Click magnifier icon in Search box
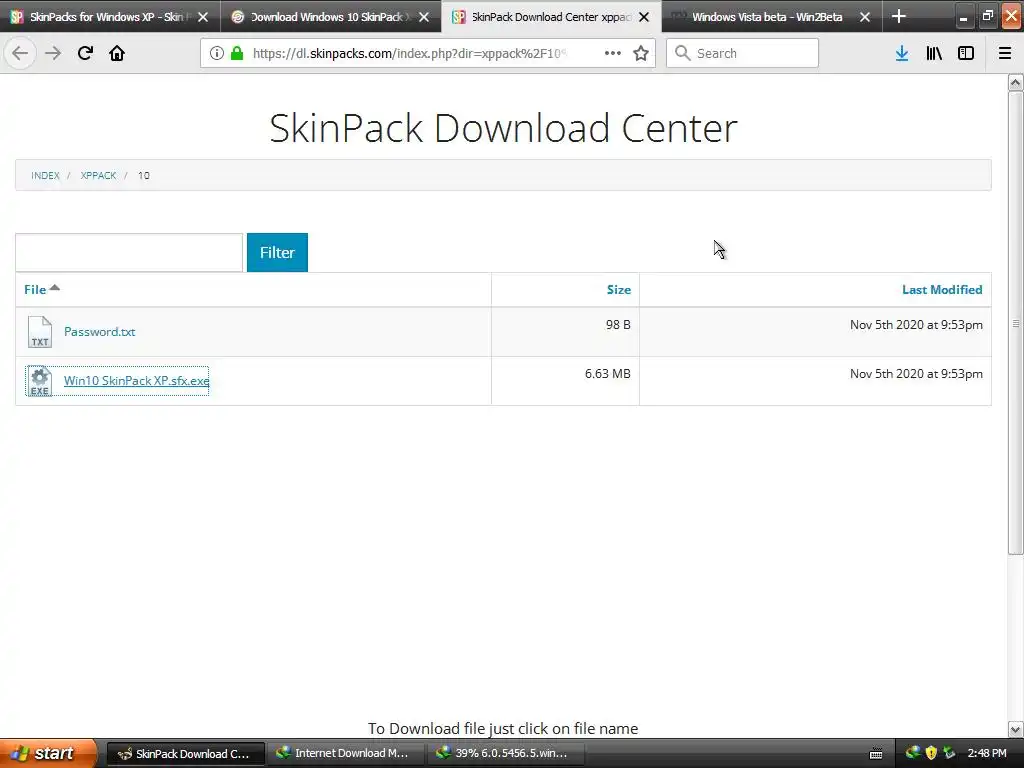This screenshot has height=768, width=1024. point(682,53)
